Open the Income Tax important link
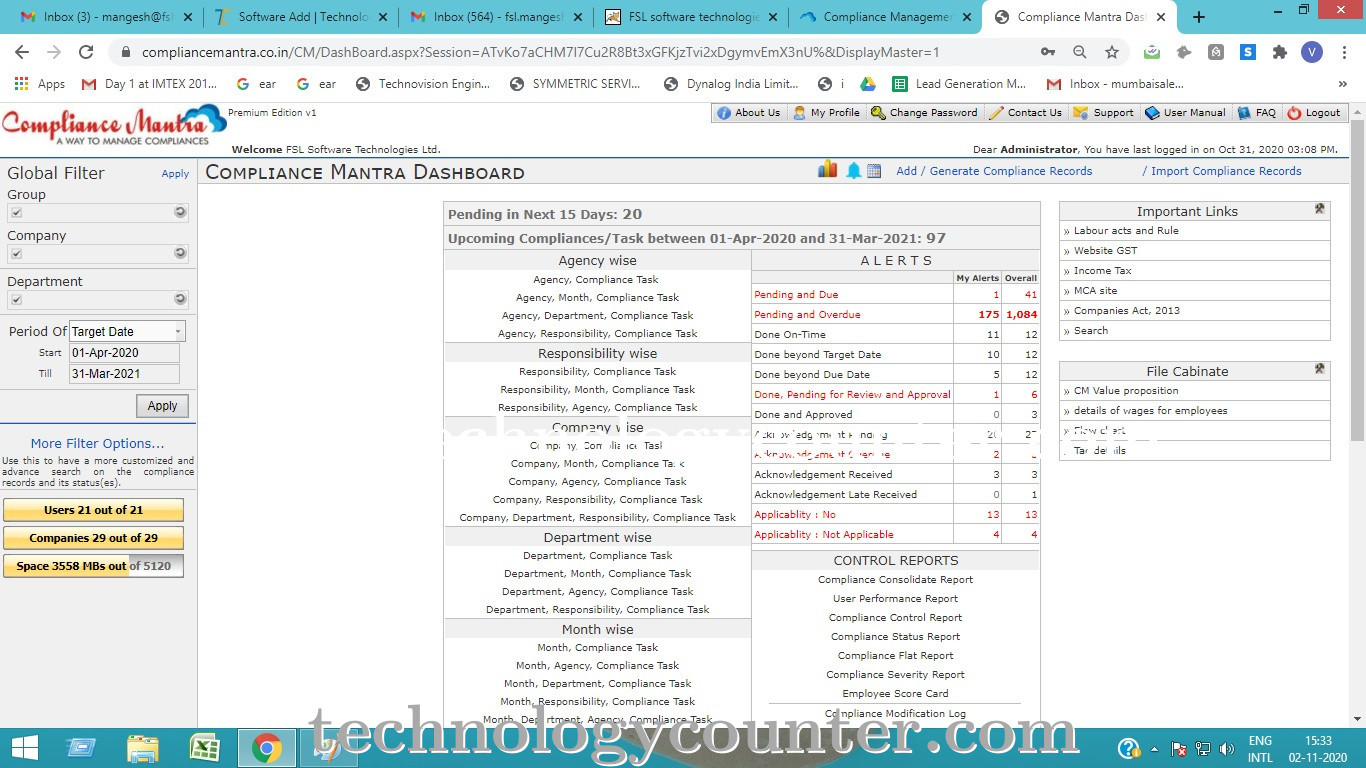 click(1103, 271)
